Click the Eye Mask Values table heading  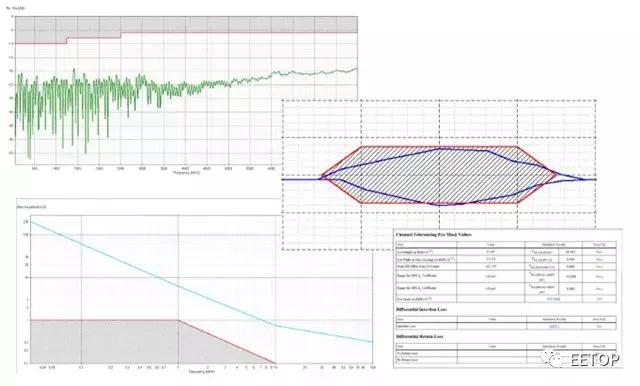coord(434,235)
